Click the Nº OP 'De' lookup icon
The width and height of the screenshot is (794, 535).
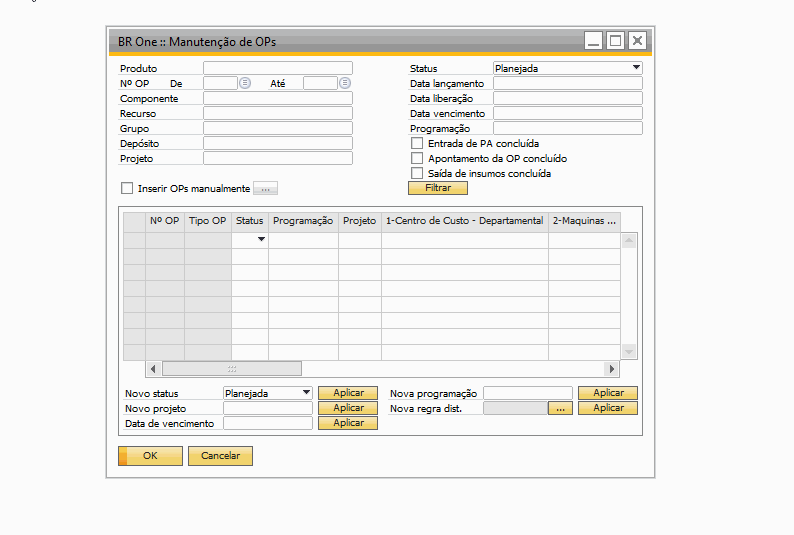point(245,84)
